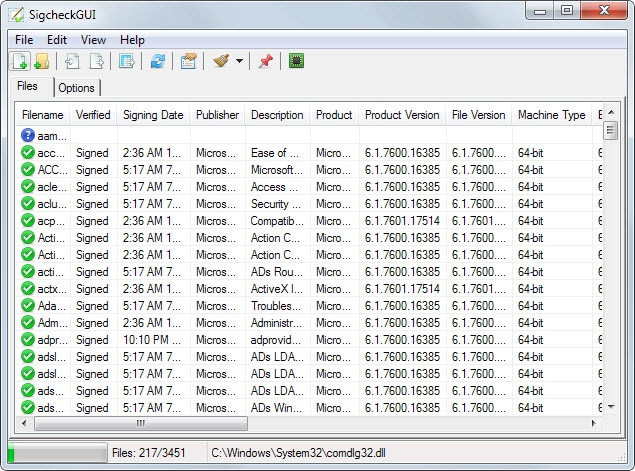Image resolution: width=635 pixels, height=471 pixels.
Task: Select the 'Compatib...' description cell
Action: click(277, 221)
